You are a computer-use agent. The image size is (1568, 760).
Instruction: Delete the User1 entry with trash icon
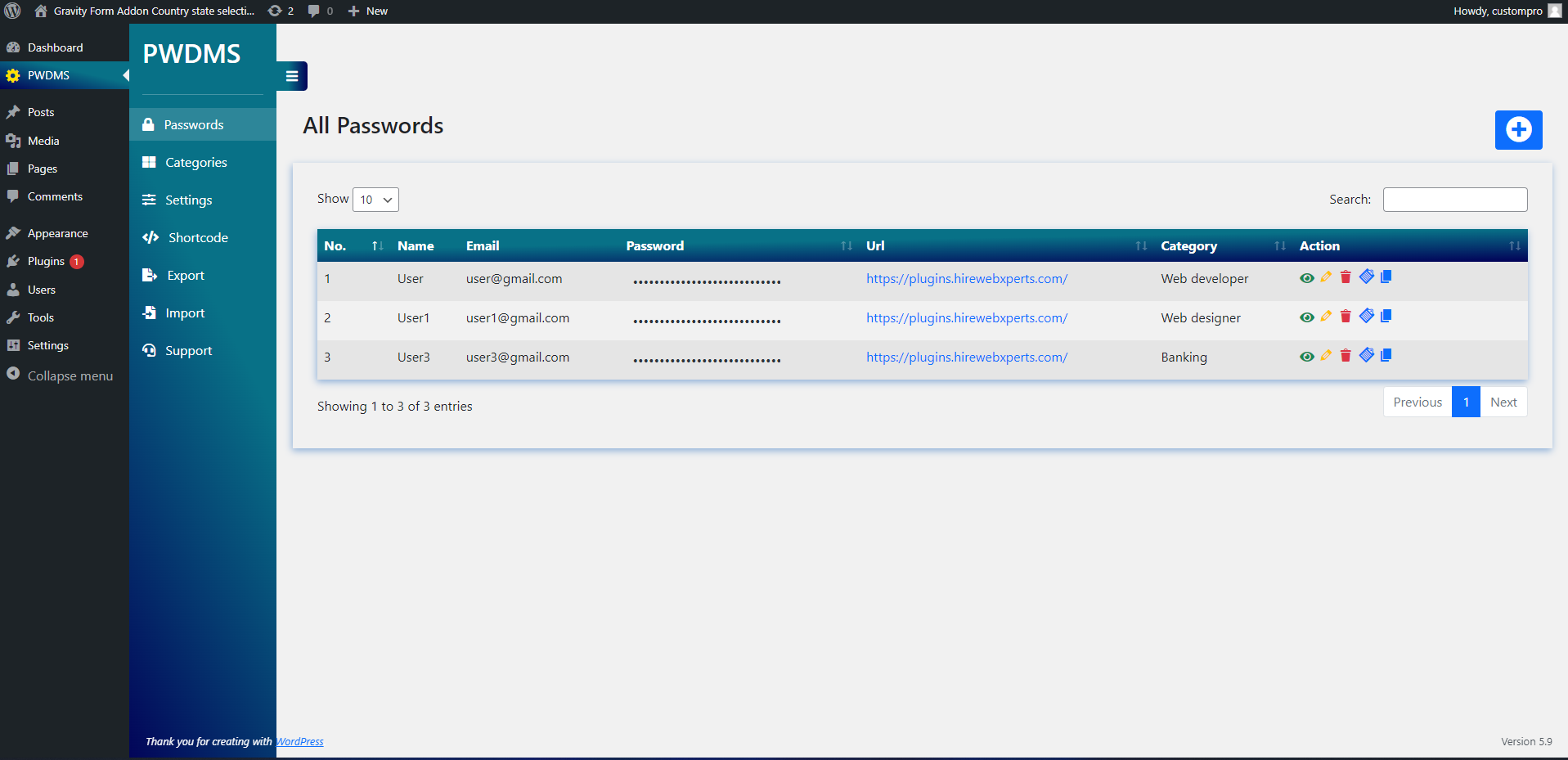(x=1346, y=317)
